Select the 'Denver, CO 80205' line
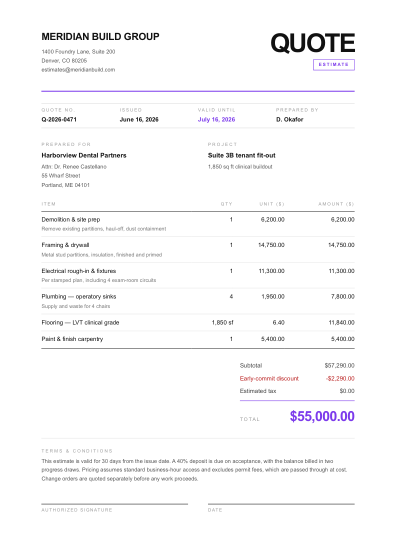The image size is (396, 560). click(x=64, y=61)
